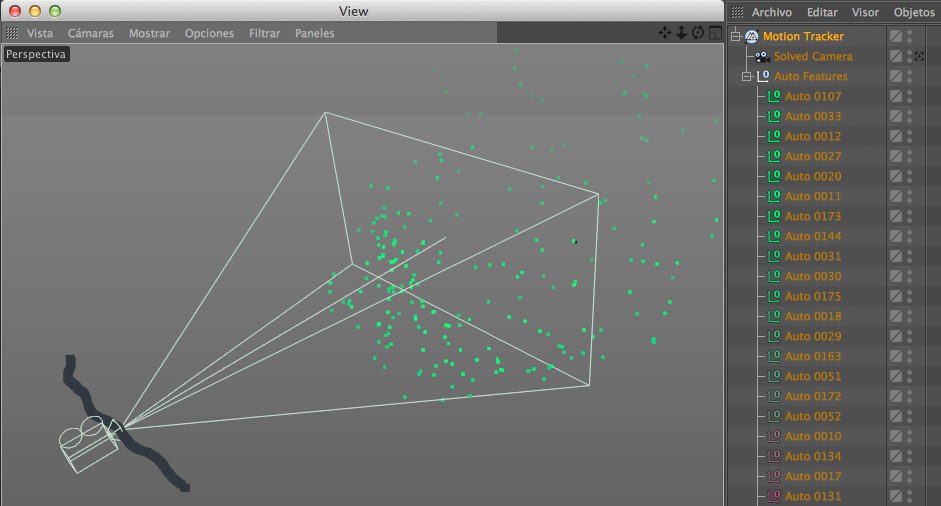Toggle Solved Camera visibility dots
The image size is (941, 506).
click(x=910, y=56)
